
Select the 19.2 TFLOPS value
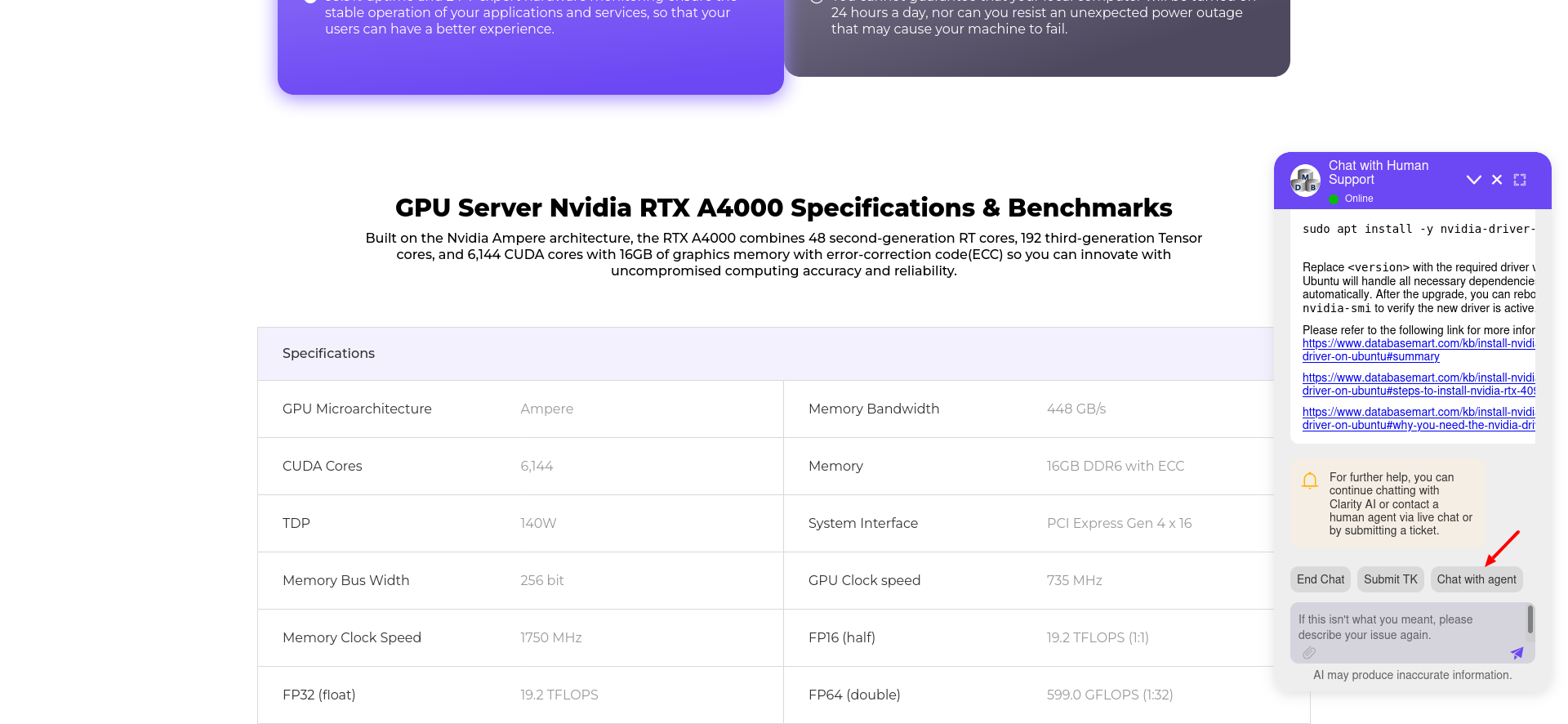(x=559, y=695)
